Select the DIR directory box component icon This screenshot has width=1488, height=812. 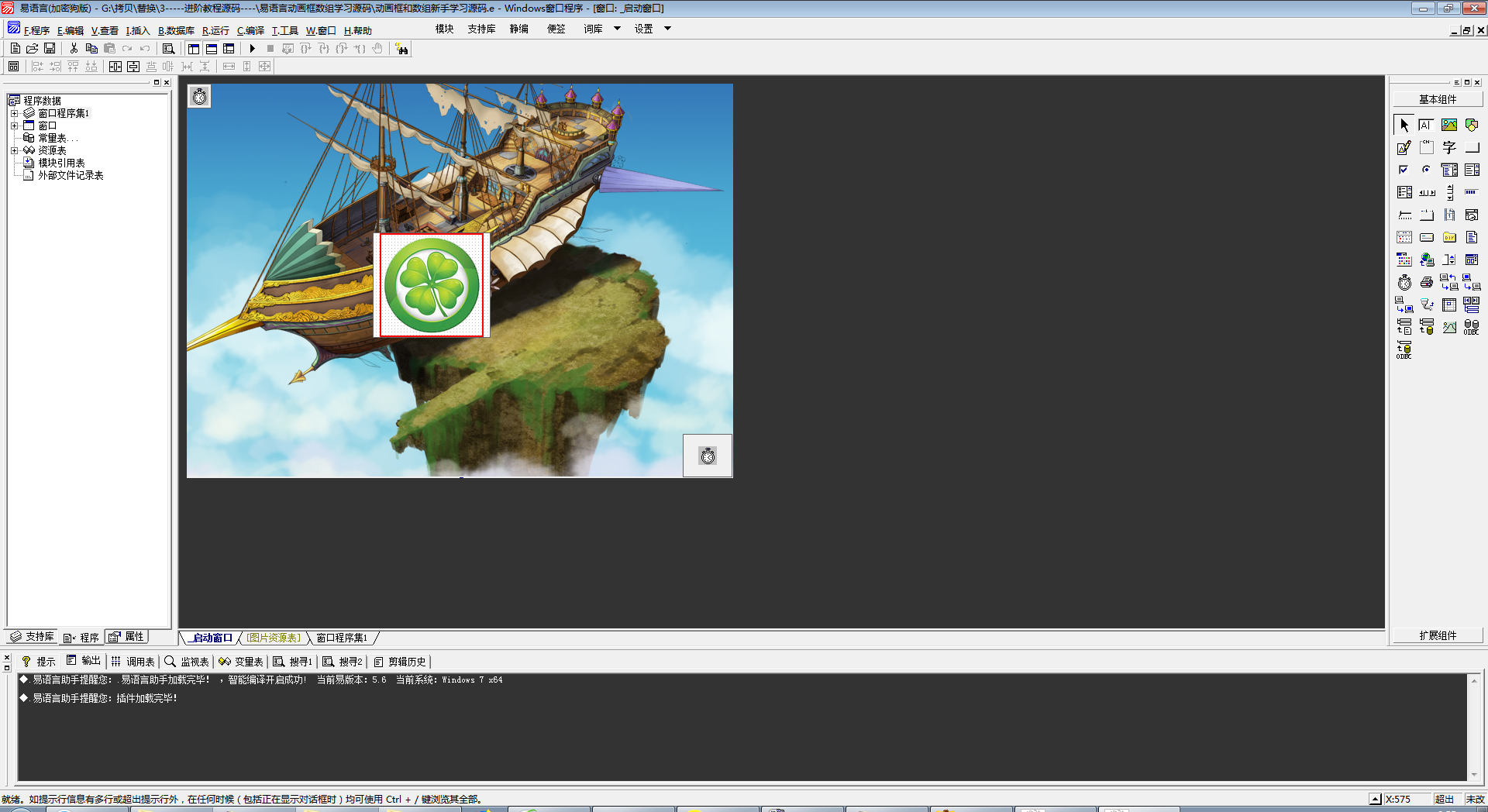(1449, 237)
